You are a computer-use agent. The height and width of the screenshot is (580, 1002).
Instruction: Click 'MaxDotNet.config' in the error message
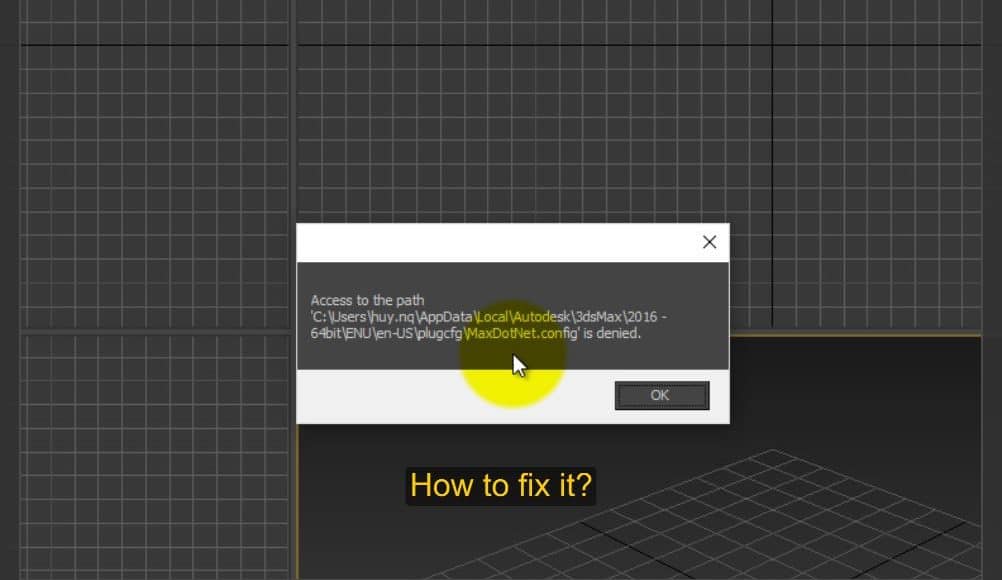(x=514, y=334)
